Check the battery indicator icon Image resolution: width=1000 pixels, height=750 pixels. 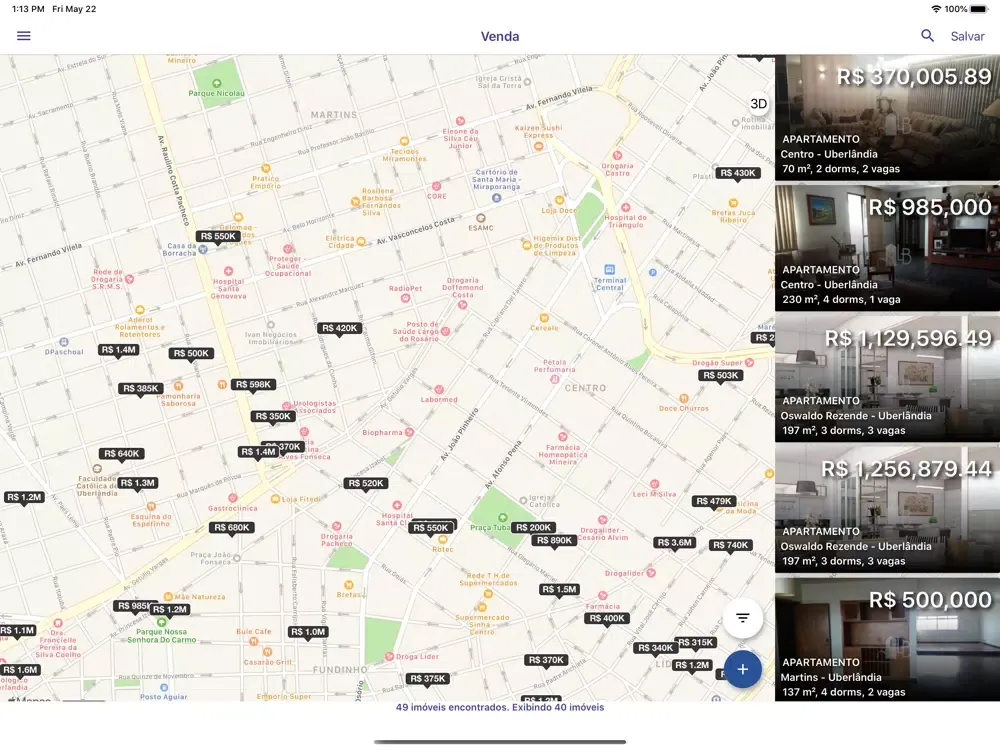click(979, 9)
